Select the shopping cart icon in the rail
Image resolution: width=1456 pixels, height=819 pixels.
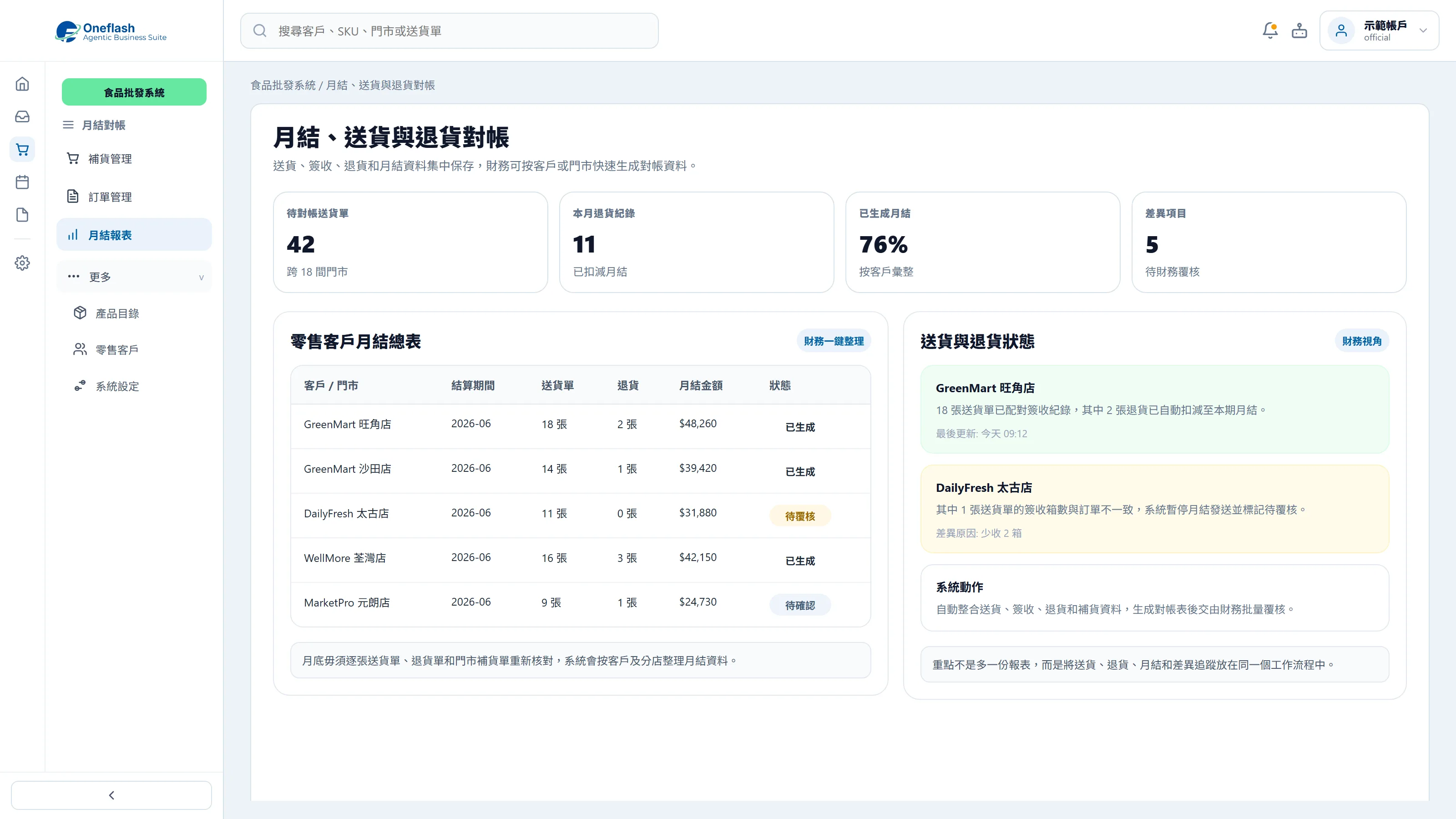[22, 149]
